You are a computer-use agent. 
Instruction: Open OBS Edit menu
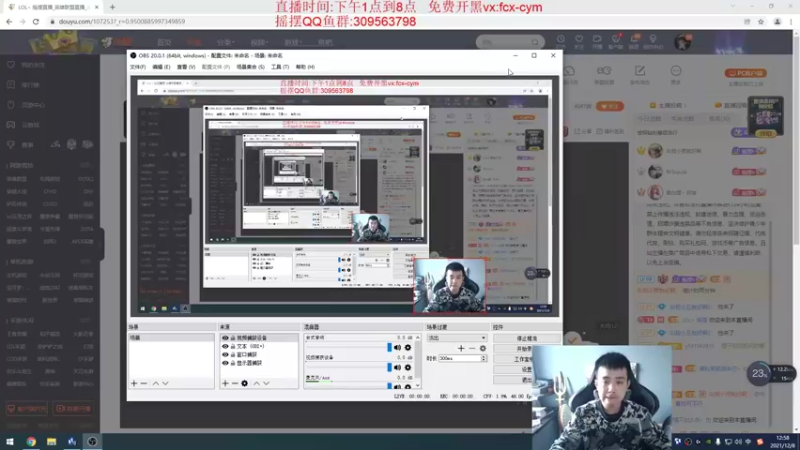click(x=161, y=67)
